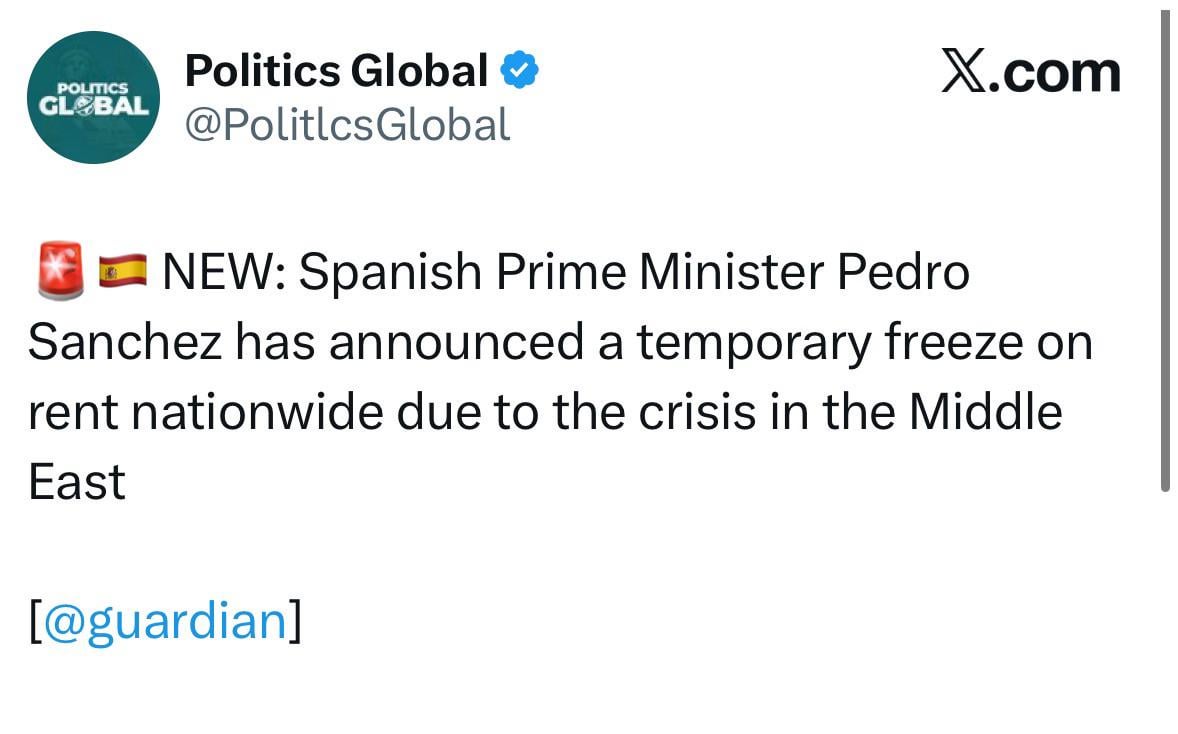Click the vertical scrollbar thumb
The width and height of the screenshot is (1178, 734).
[1165, 250]
